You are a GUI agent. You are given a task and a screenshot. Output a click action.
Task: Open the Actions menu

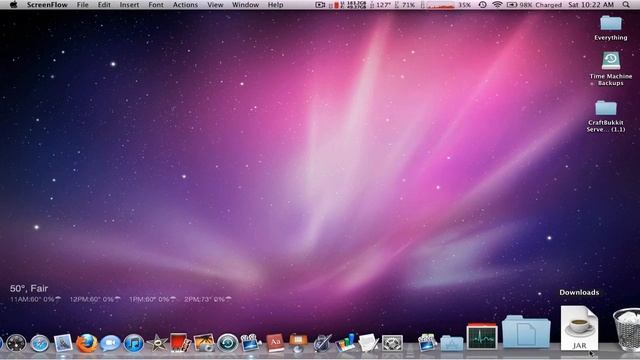pyautogui.click(x=185, y=5)
